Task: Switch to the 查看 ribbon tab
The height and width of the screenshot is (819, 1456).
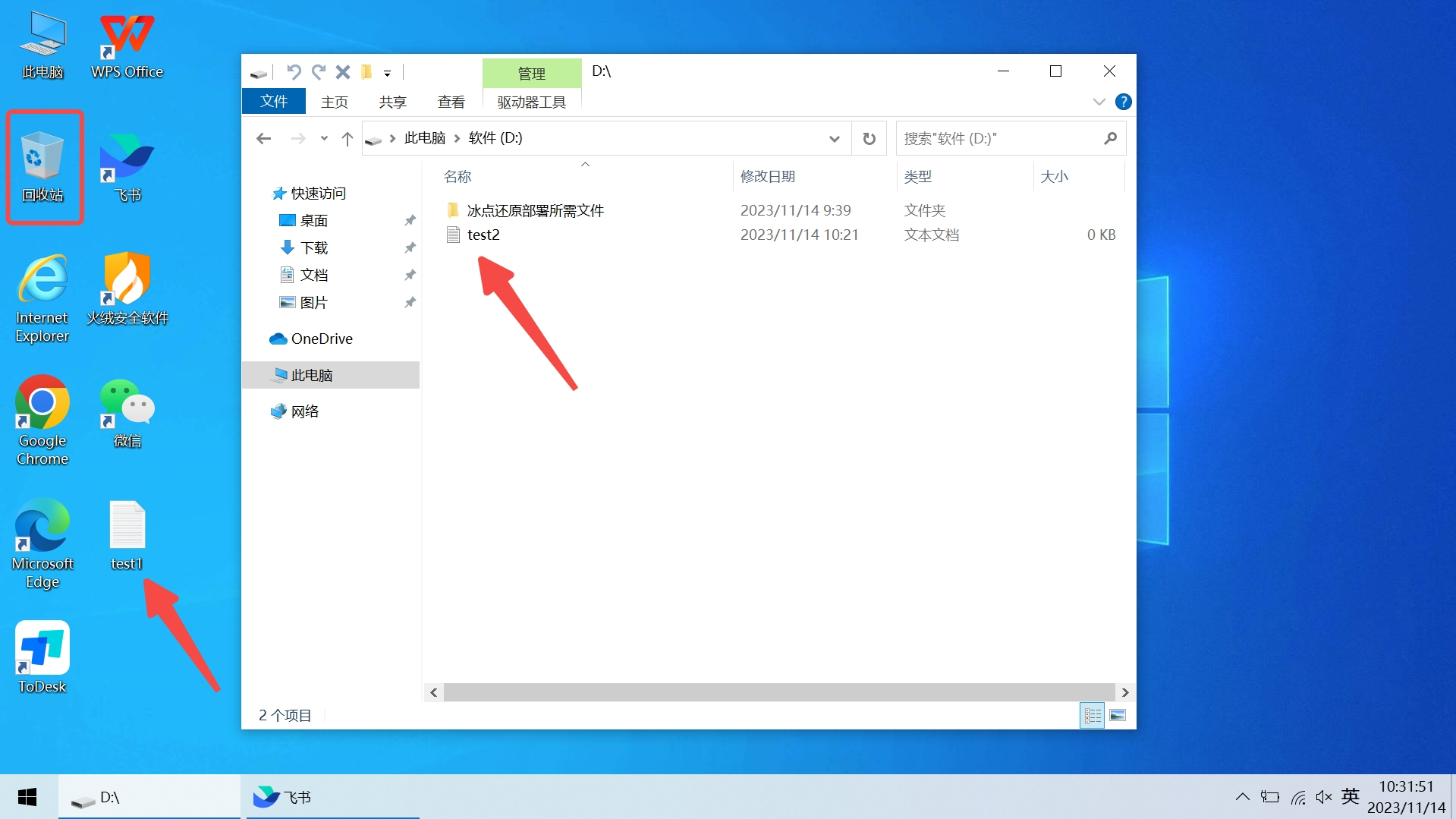Action: pyautogui.click(x=451, y=102)
